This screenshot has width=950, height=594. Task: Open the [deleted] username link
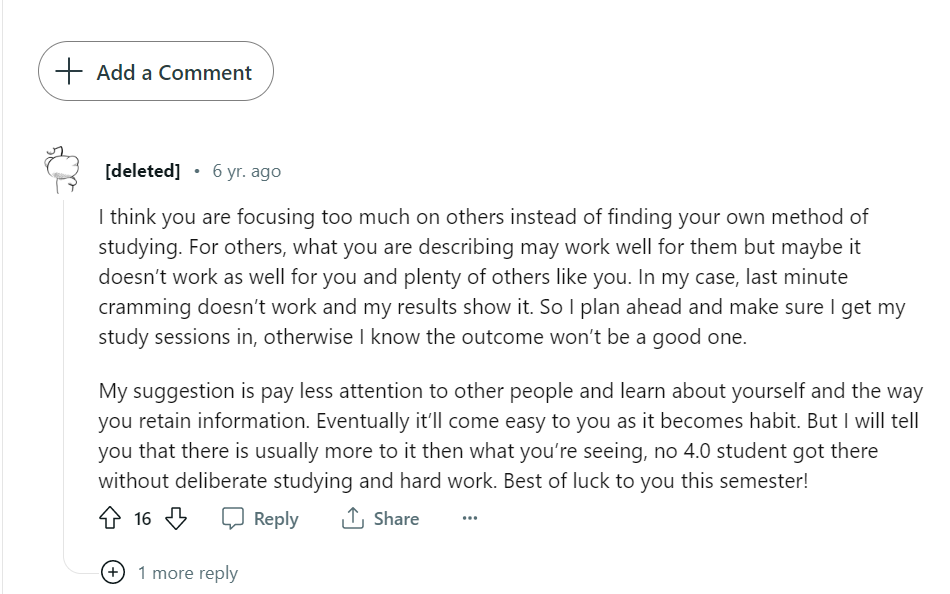(x=143, y=171)
